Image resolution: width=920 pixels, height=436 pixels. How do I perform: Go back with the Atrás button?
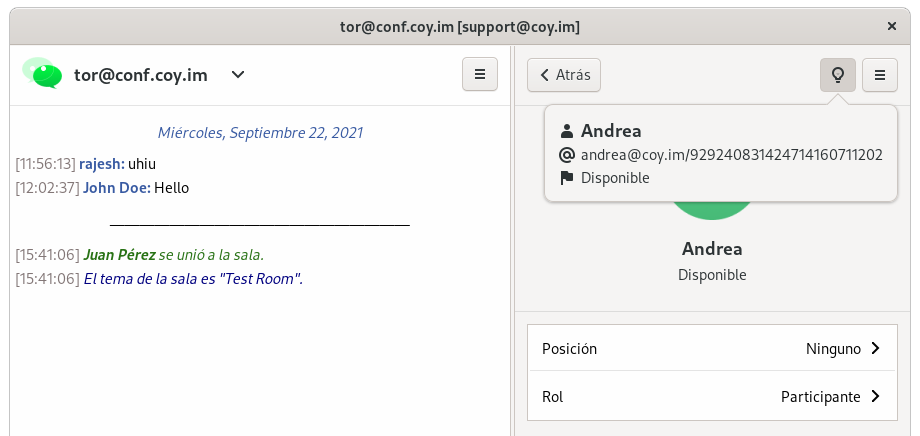point(564,74)
